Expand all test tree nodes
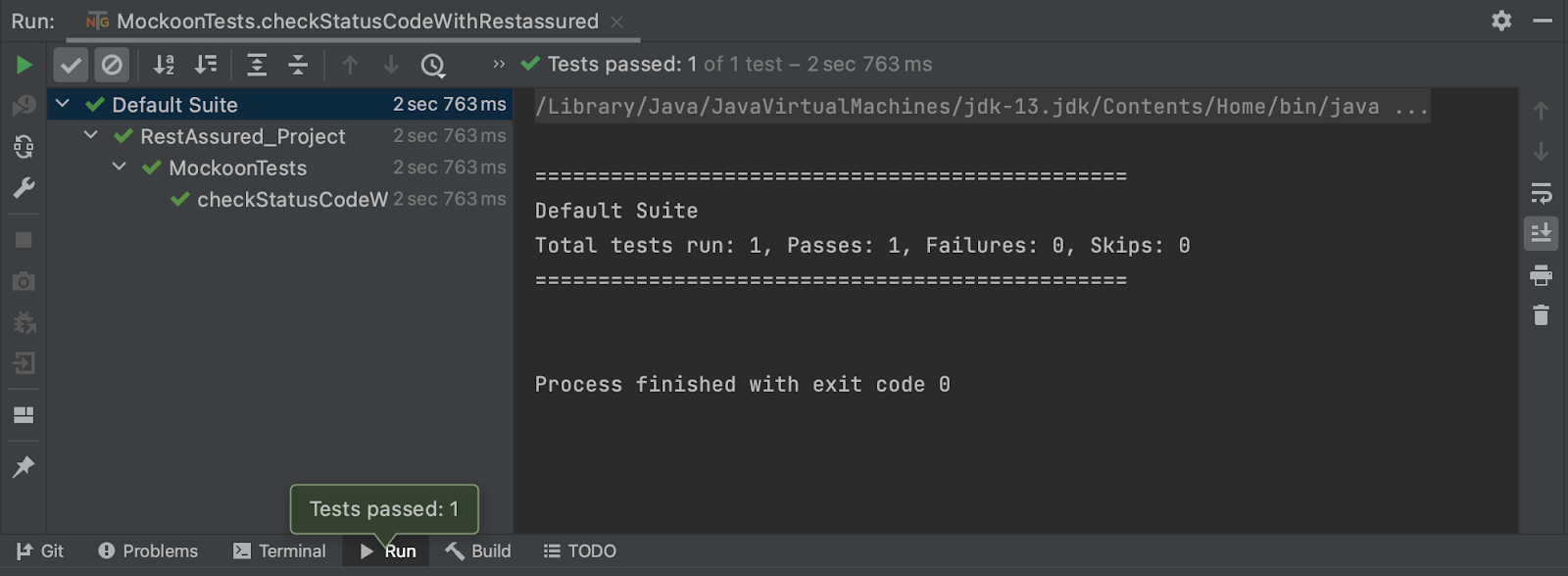Screen dimensions: 1568x576 [x=257, y=65]
